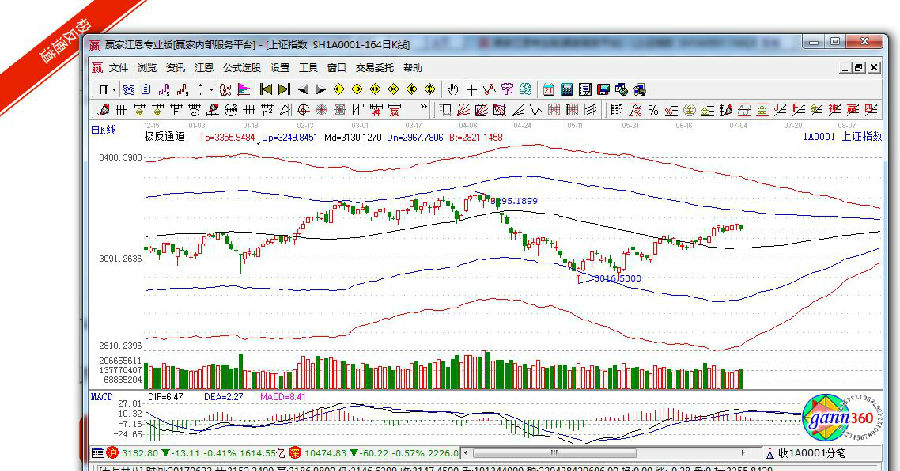This screenshot has height=471, width=900.
Task: Jump to first record arrow icon
Action: coord(266,89)
